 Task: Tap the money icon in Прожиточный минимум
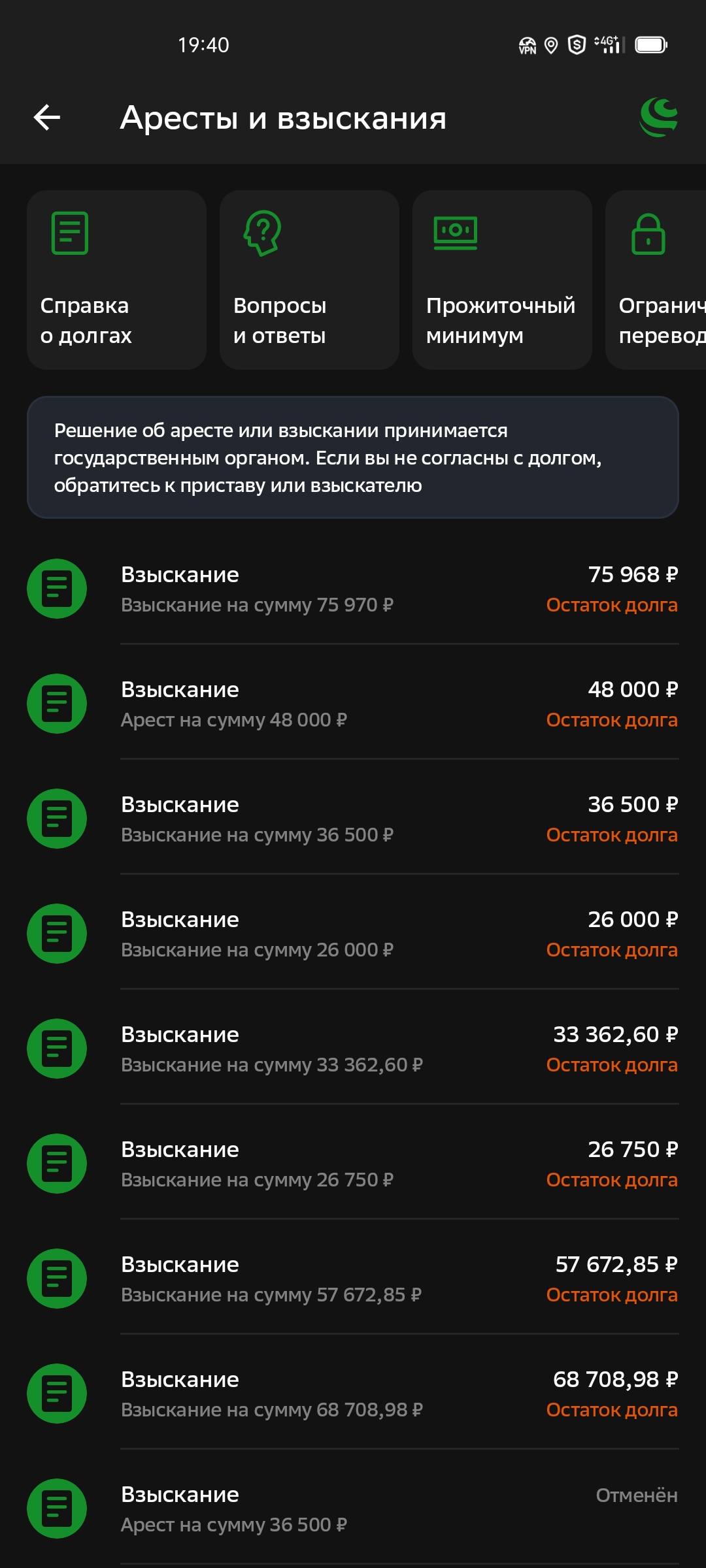pyautogui.click(x=456, y=233)
